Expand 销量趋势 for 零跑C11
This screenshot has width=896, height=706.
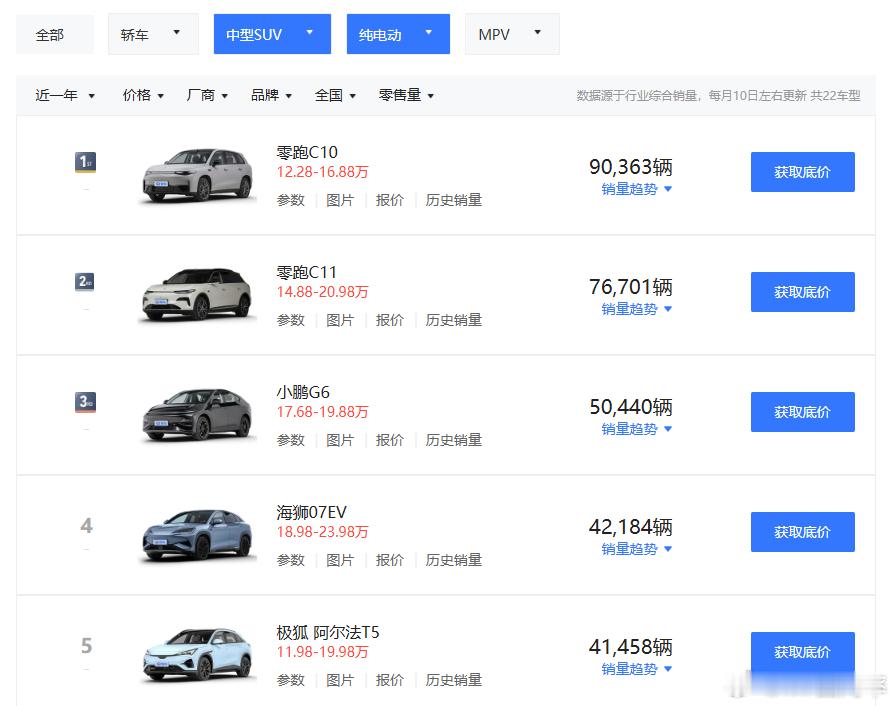(x=637, y=309)
